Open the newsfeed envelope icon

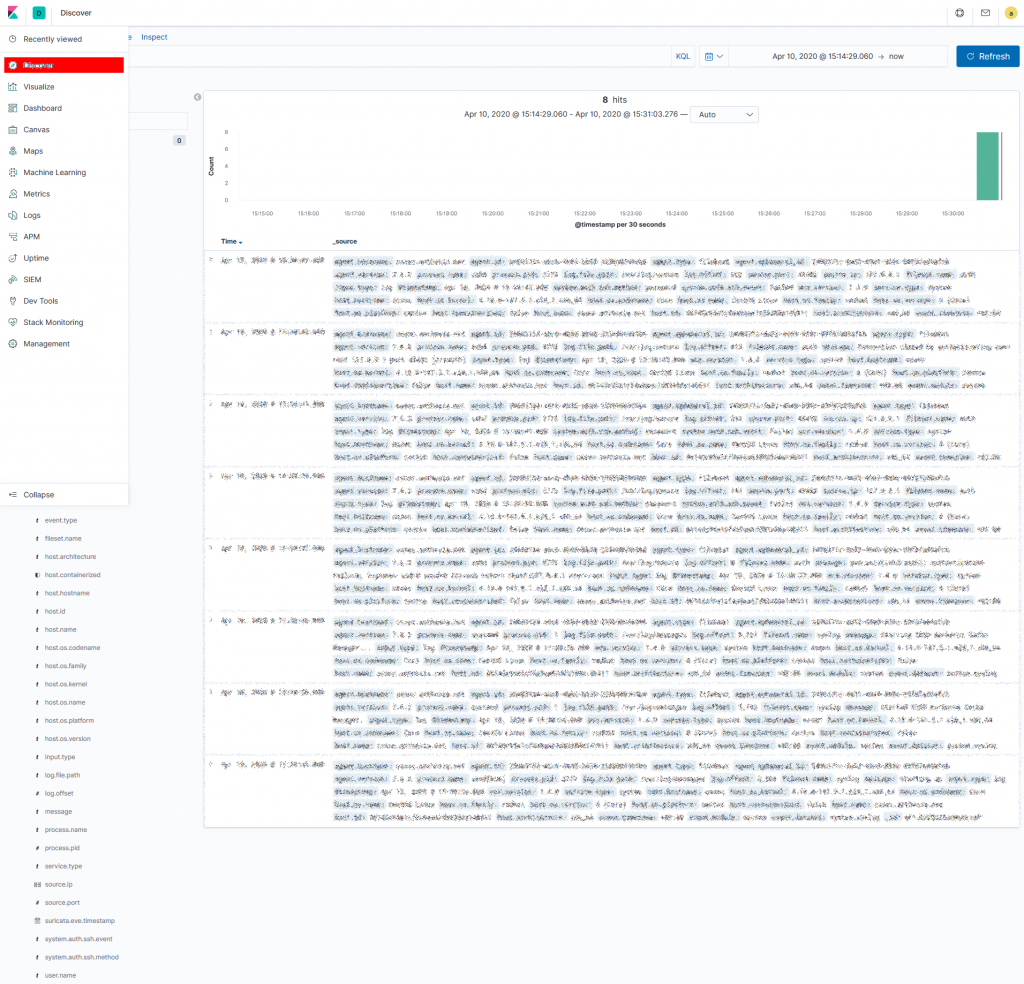(x=985, y=14)
